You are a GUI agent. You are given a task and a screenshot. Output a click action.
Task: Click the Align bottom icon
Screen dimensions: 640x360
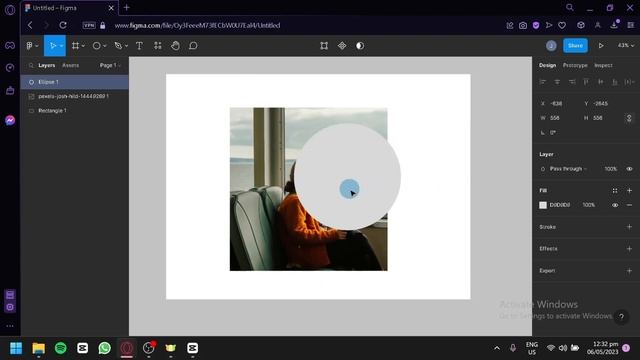pyautogui.click(x=615, y=82)
